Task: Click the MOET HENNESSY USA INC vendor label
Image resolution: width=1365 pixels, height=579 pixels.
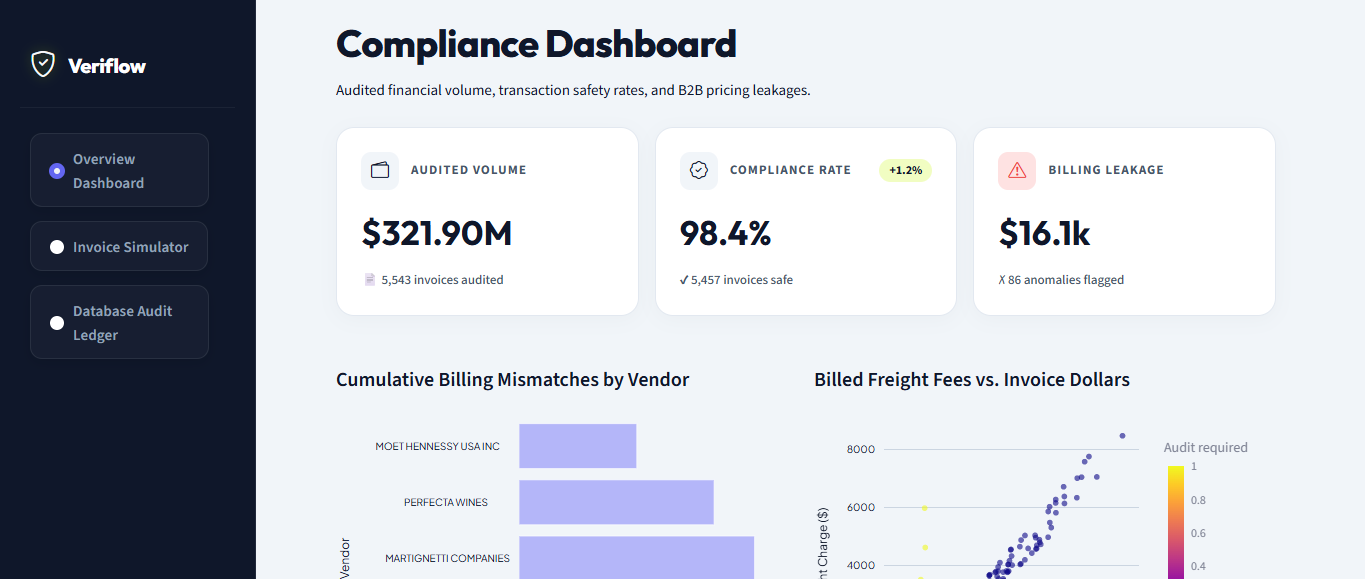Action: click(437, 446)
